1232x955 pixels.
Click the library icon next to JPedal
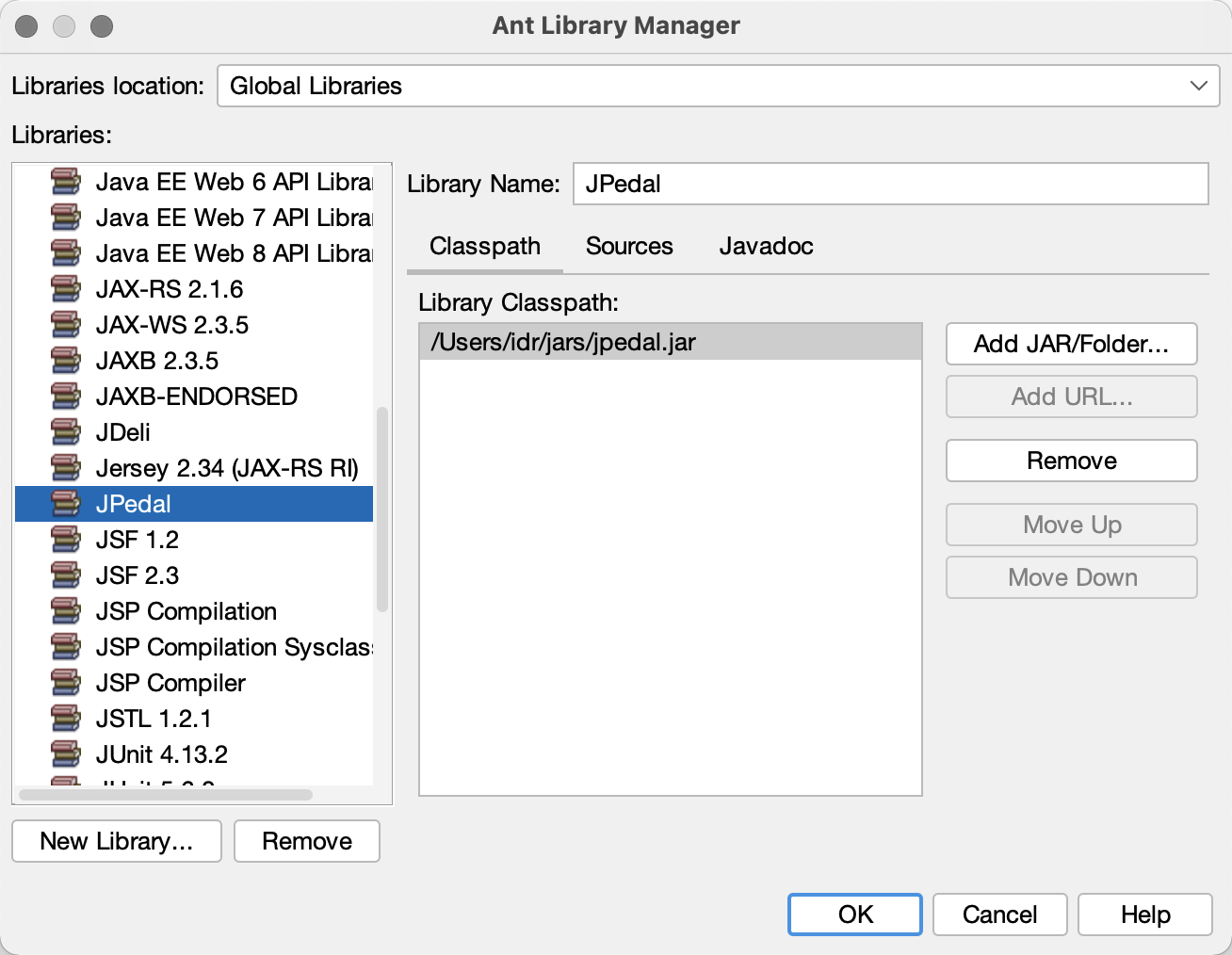tap(66, 504)
